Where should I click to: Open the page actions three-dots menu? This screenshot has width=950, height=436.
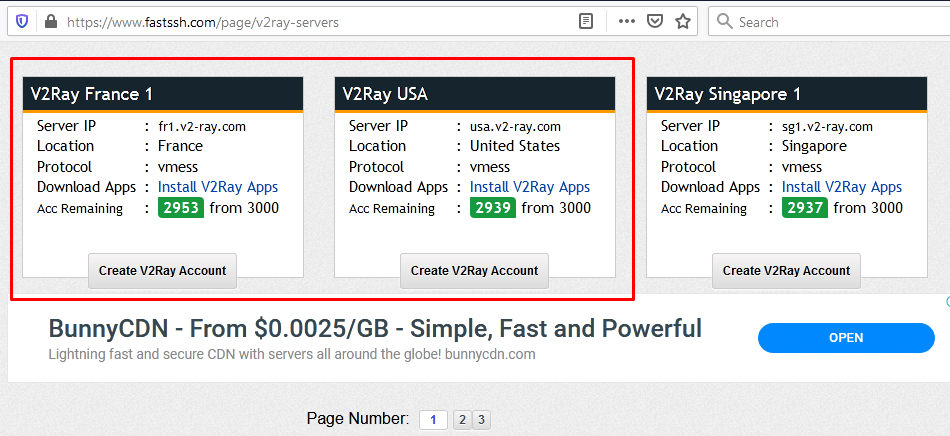(626, 22)
